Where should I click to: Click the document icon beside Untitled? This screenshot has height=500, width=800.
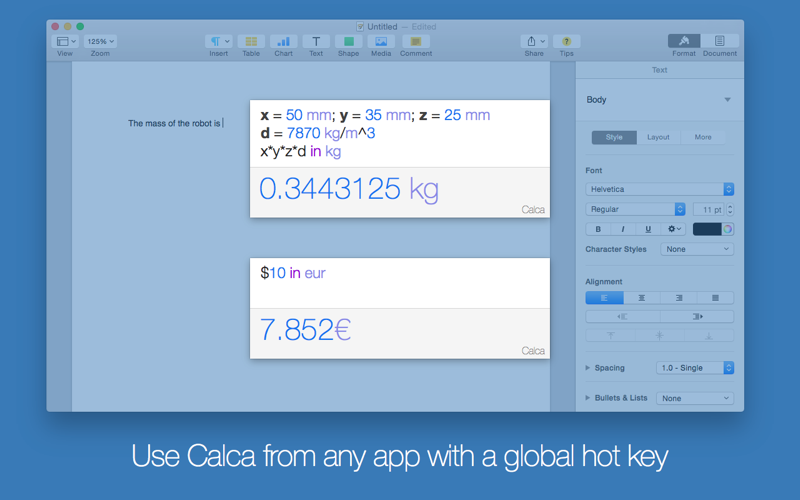click(x=360, y=27)
